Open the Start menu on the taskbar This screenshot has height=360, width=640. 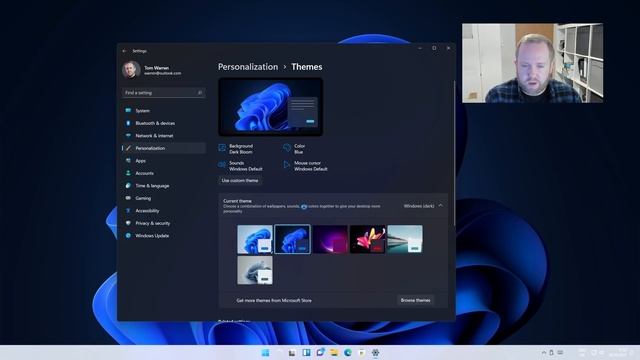265,353
